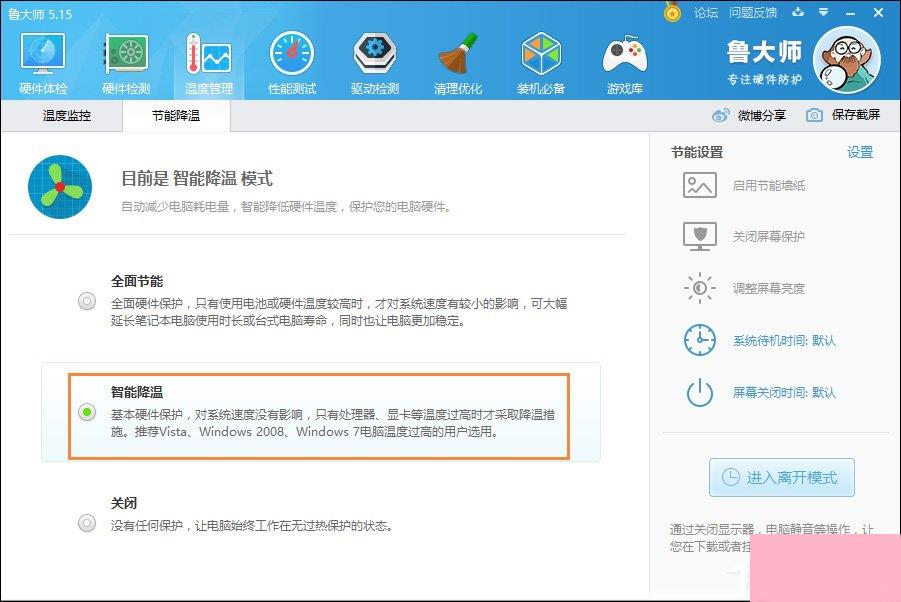Open 设置 link in 节能设置 panel

[x=860, y=152]
